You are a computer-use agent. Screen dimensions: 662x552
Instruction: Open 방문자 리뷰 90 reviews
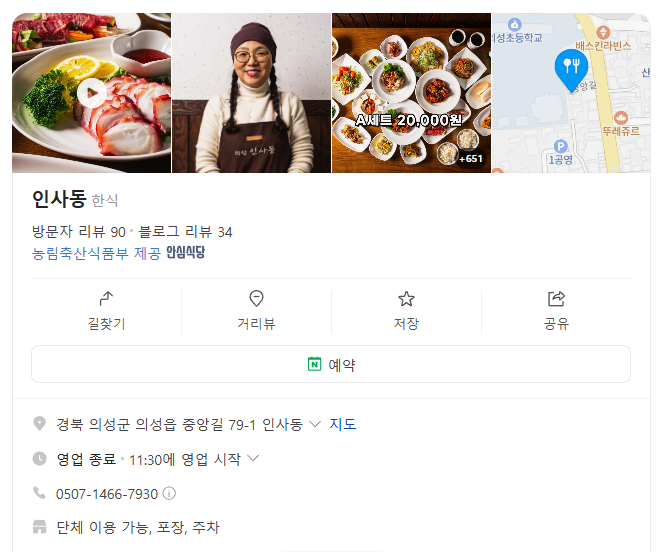[79, 231]
